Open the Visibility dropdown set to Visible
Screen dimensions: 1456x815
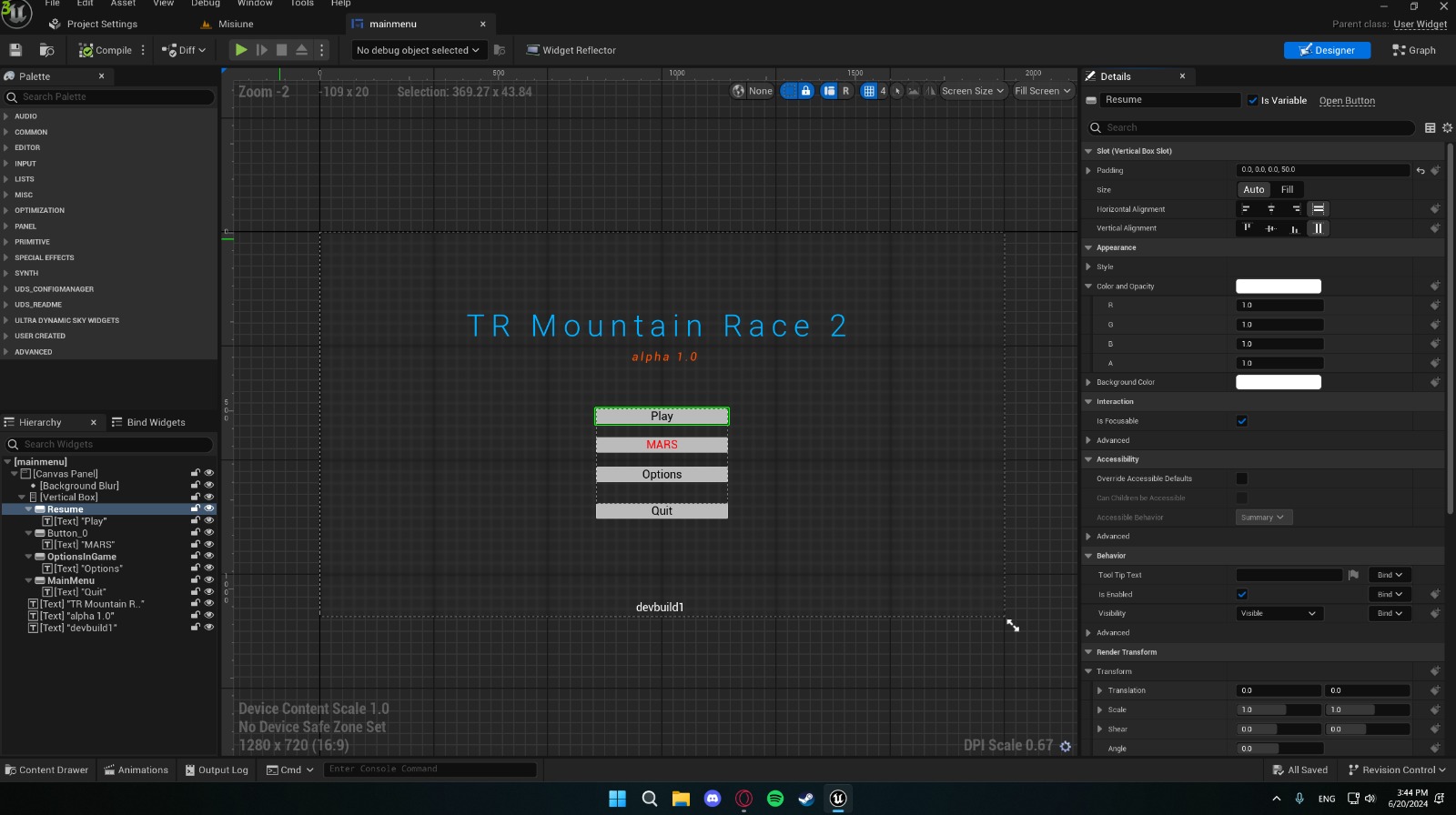(1279, 613)
